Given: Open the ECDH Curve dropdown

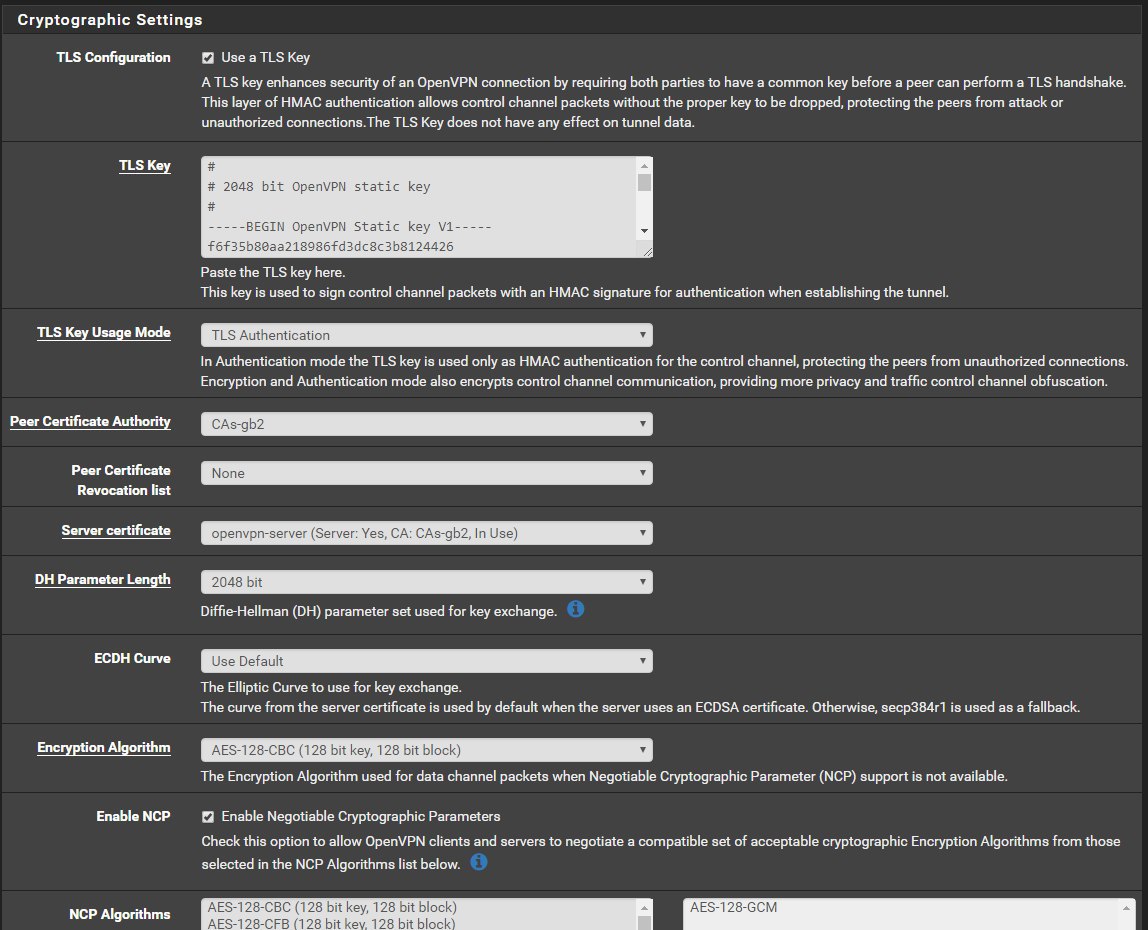Looking at the screenshot, I should (x=427, y=661).
